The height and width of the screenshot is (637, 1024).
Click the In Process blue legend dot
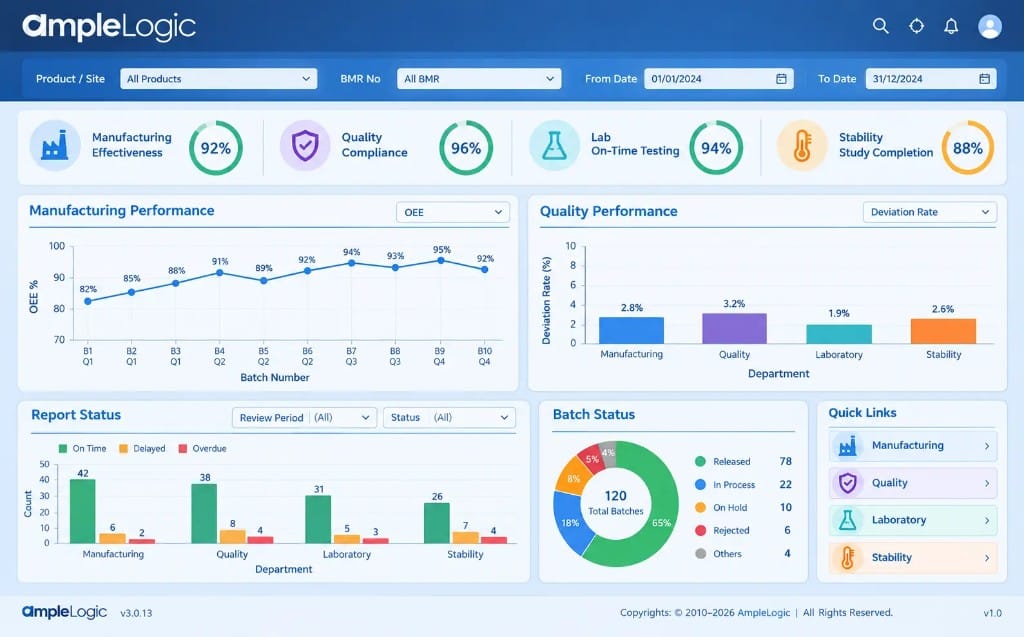pyautogui.click(x=700, y=484)
